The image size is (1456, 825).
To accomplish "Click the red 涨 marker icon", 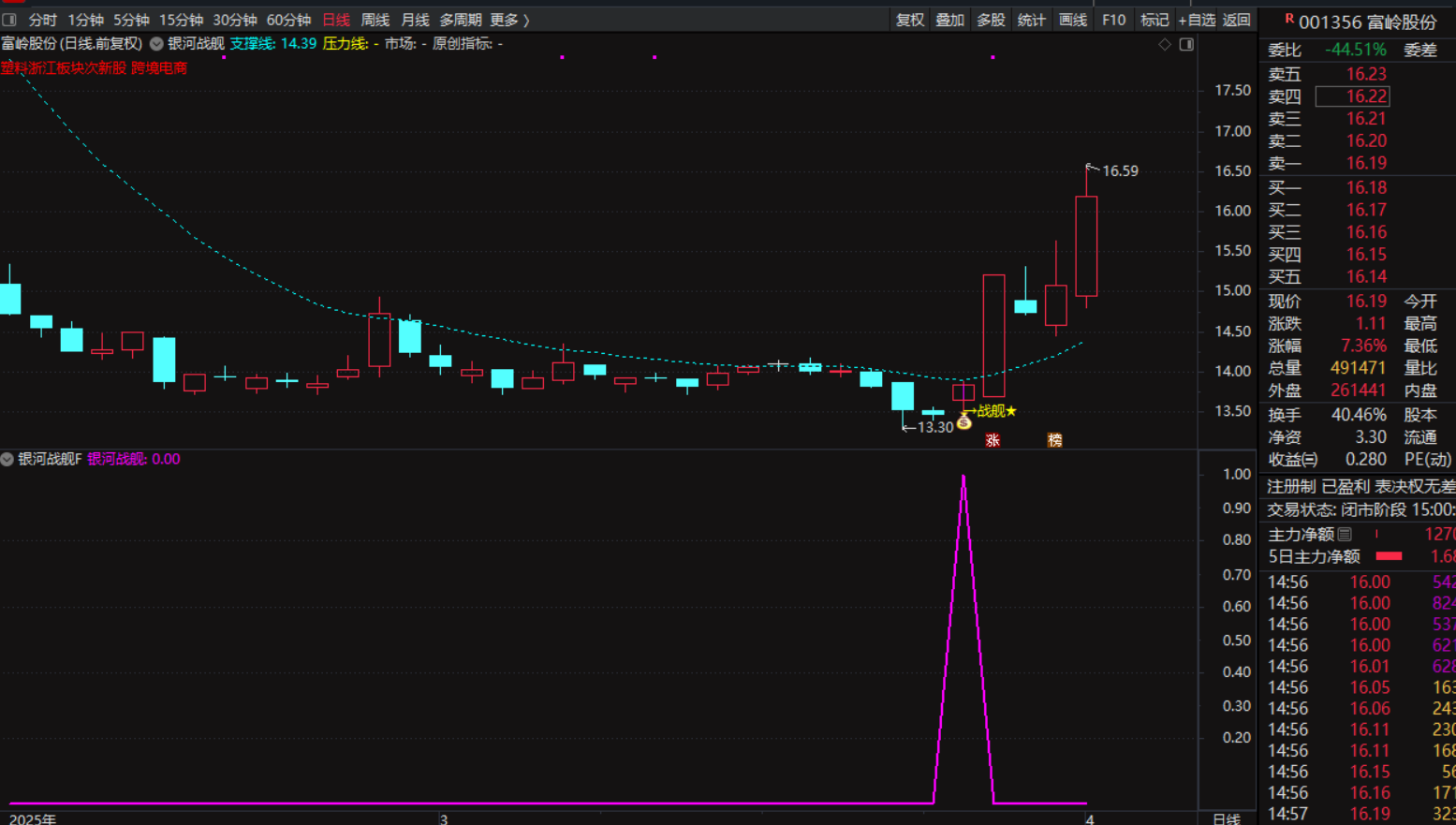I will 993,440.
